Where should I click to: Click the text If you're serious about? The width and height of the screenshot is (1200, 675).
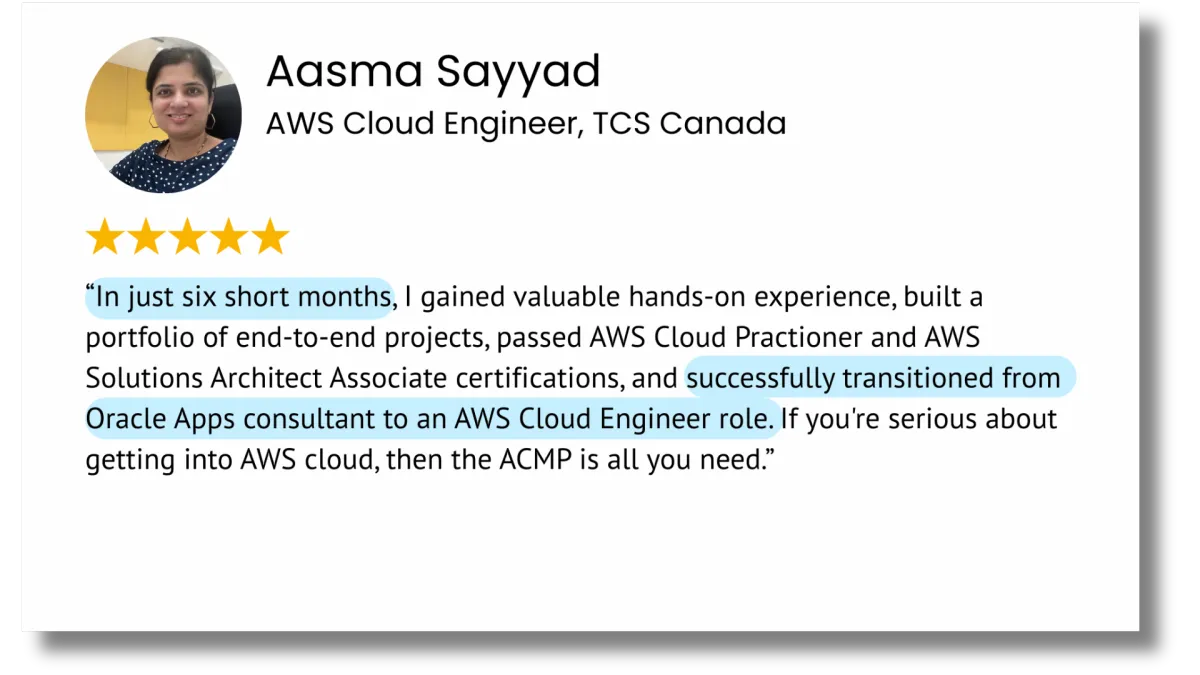(919, 419)
